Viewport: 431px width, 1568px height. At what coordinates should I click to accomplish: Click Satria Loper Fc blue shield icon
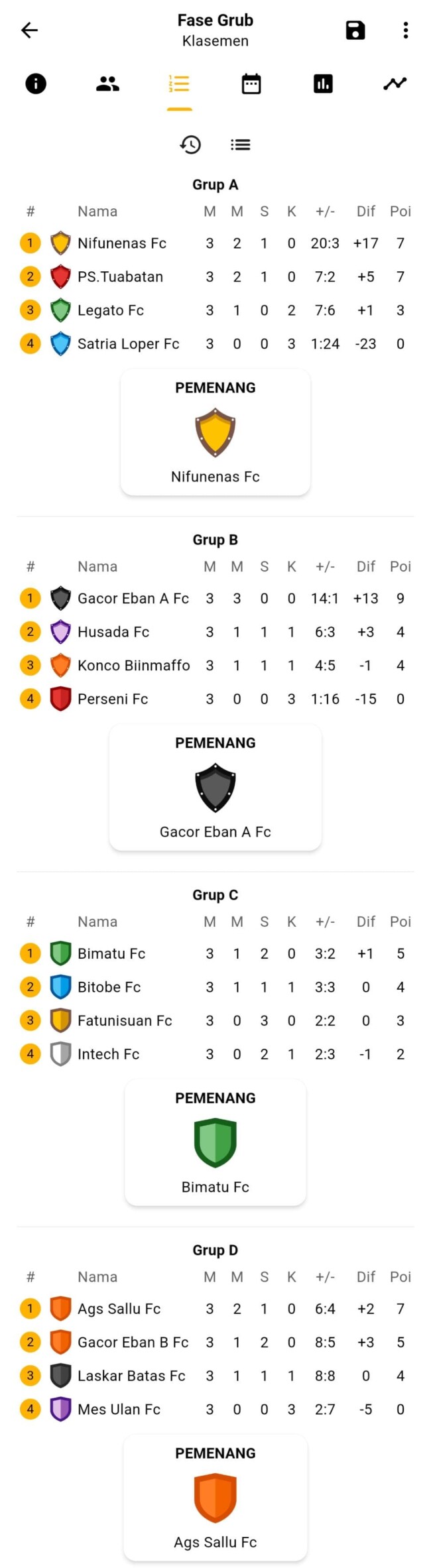click(60, 343)
